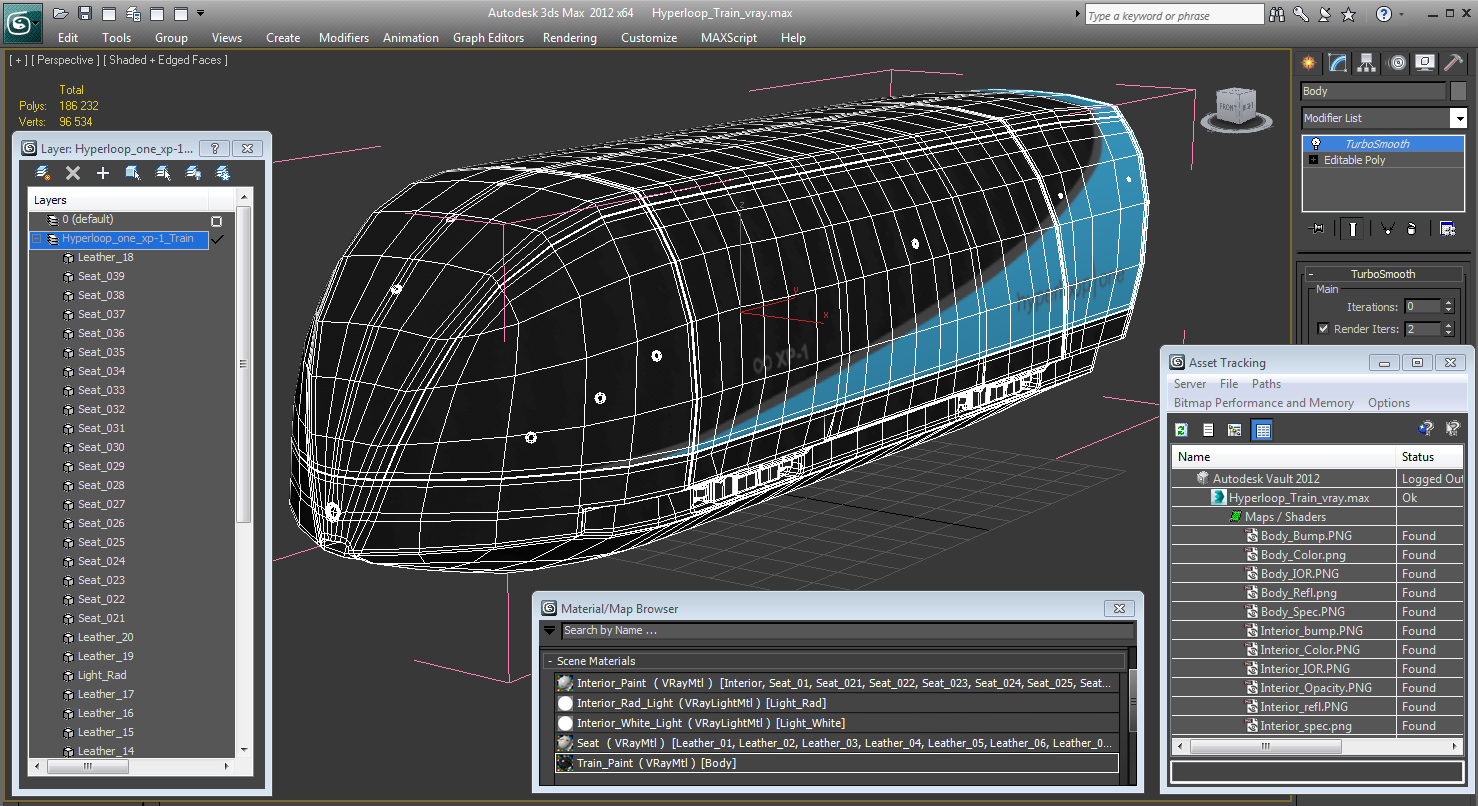Select Train_Paint material in Scene Materials
Viewport: 1478px width, 806px height.
click(x=837, y=763)
